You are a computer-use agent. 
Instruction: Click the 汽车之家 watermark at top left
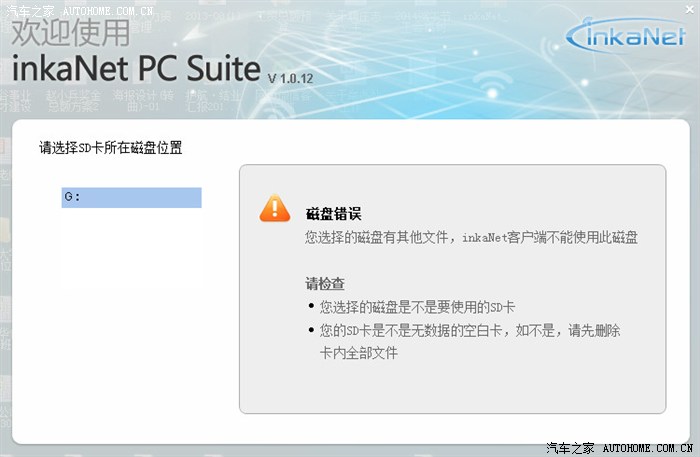click(31, 10)
